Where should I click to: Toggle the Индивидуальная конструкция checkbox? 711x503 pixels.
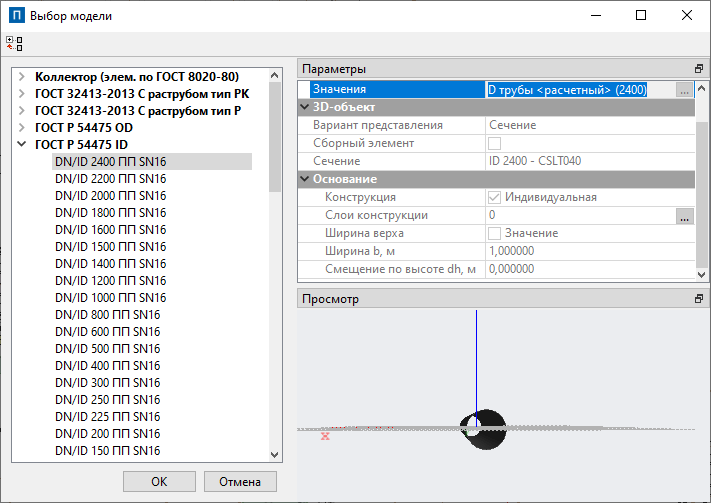[494, 197]
